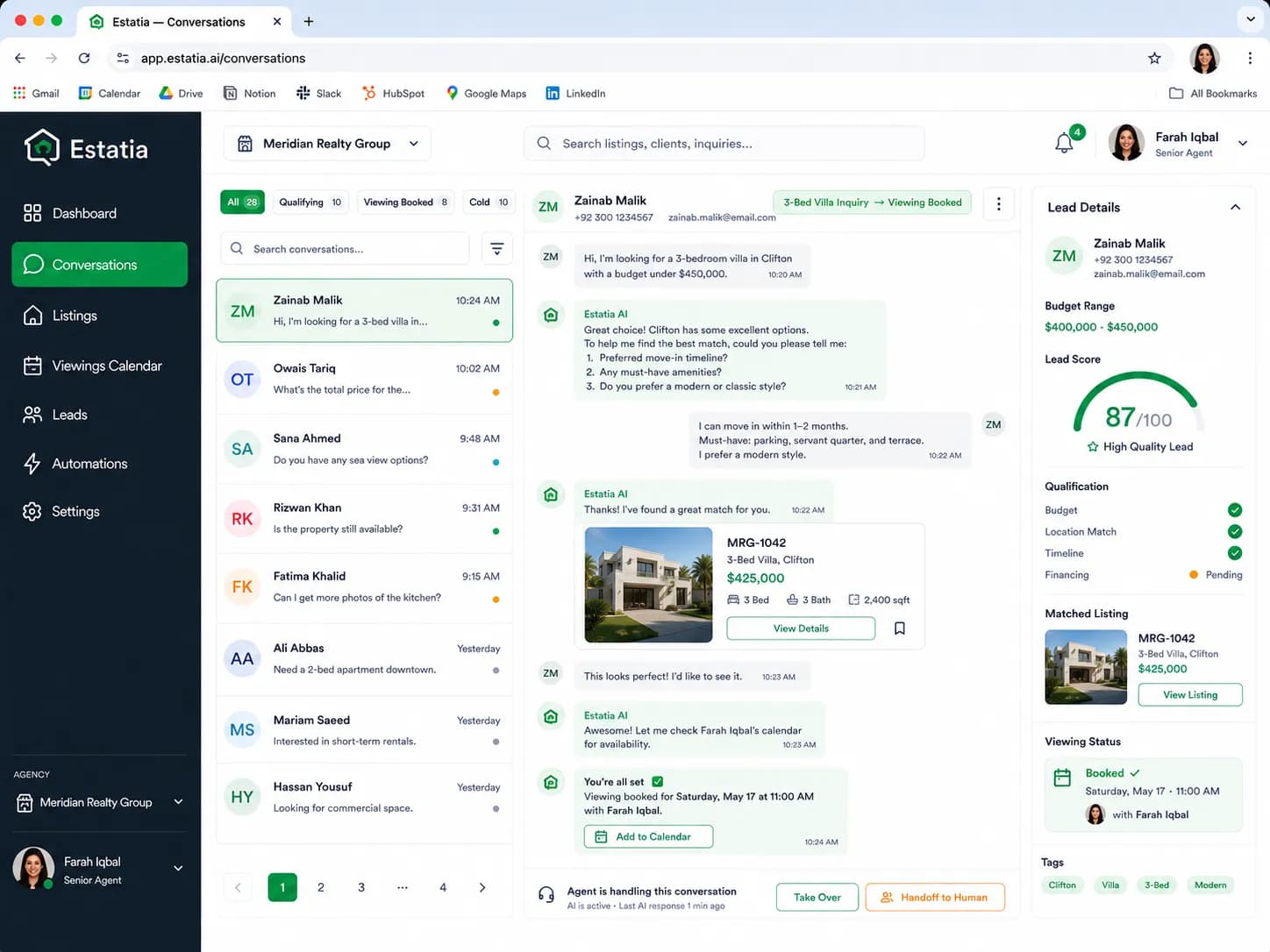Open the LinkedIn bookmark
The height and width of the screenshot is (952, 1270).
click(575, 93)
